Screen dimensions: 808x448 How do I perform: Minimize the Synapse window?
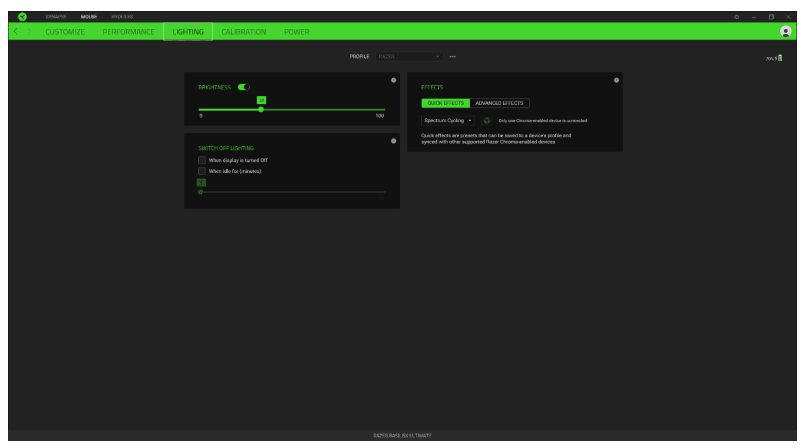click(x=754, y=17)
